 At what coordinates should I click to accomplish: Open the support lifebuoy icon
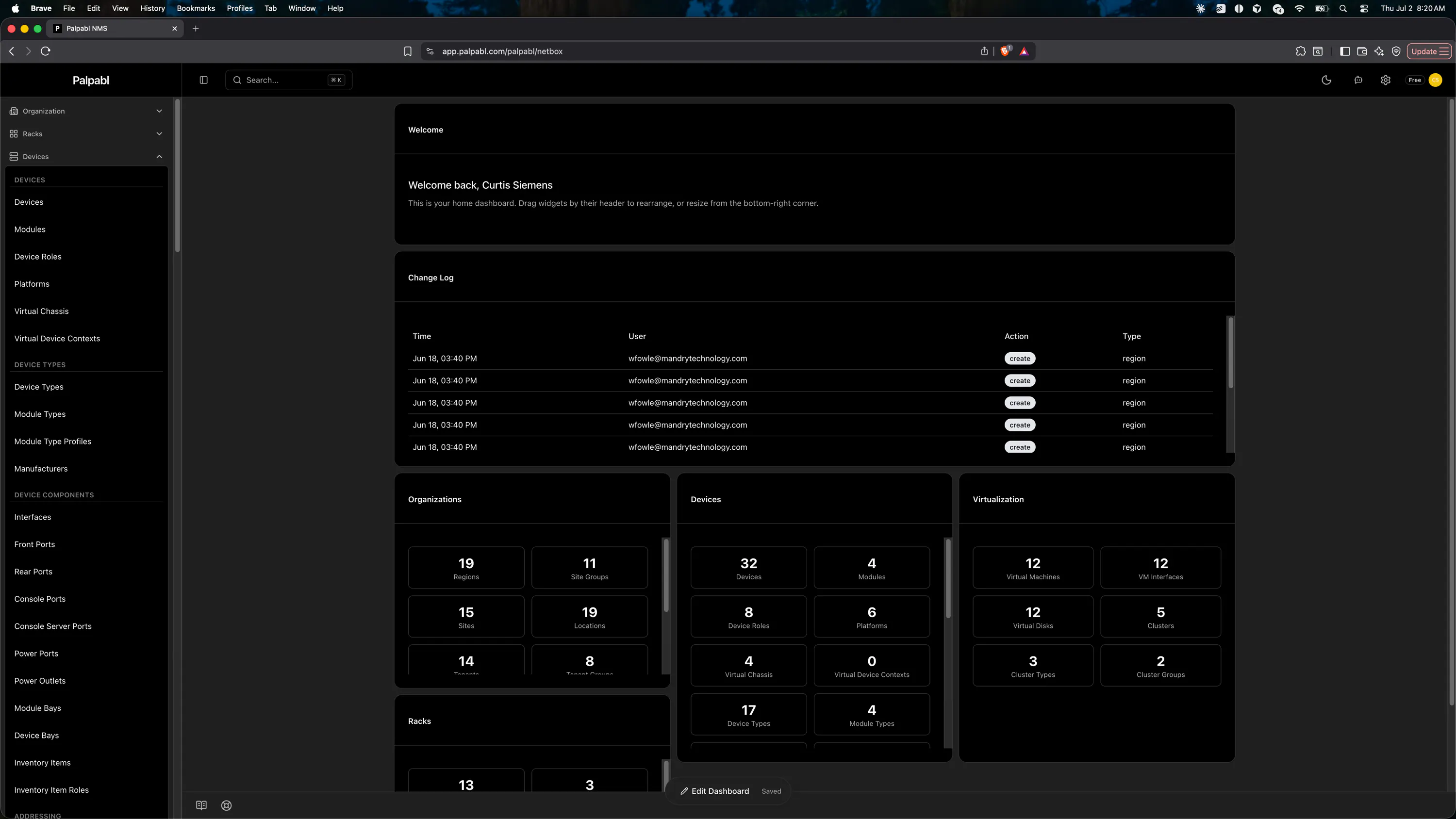pyautogui.click(x=227, y=805)
